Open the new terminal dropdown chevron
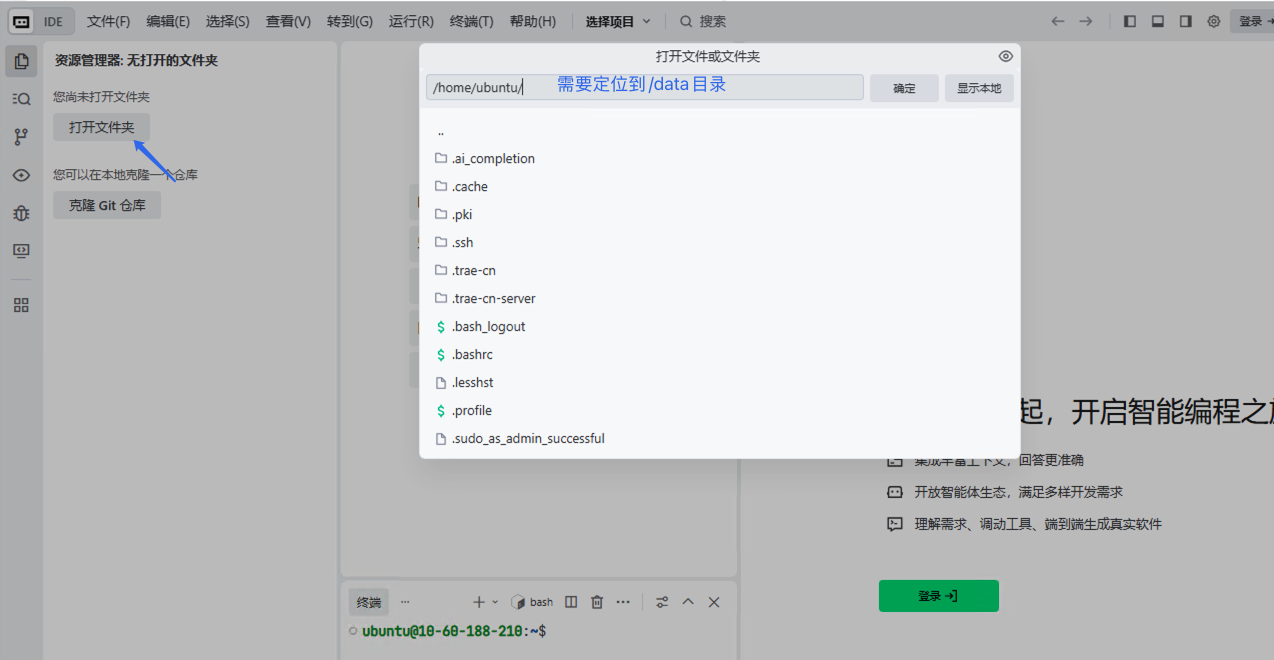The height and width of the screenshot is (660, 1274). [495, 602]
